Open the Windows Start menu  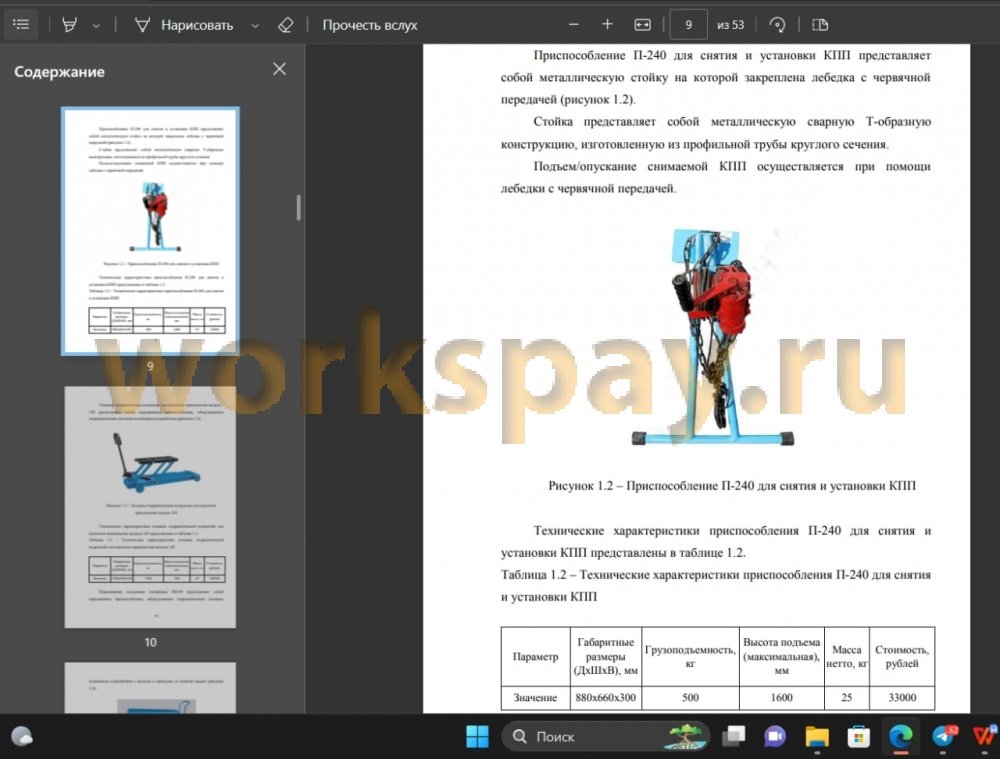tap(477, 736)
